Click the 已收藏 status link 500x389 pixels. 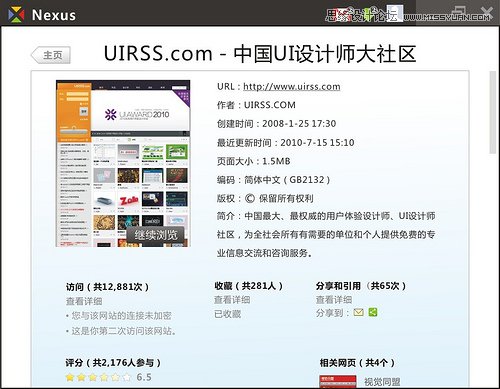click(228, 314)
